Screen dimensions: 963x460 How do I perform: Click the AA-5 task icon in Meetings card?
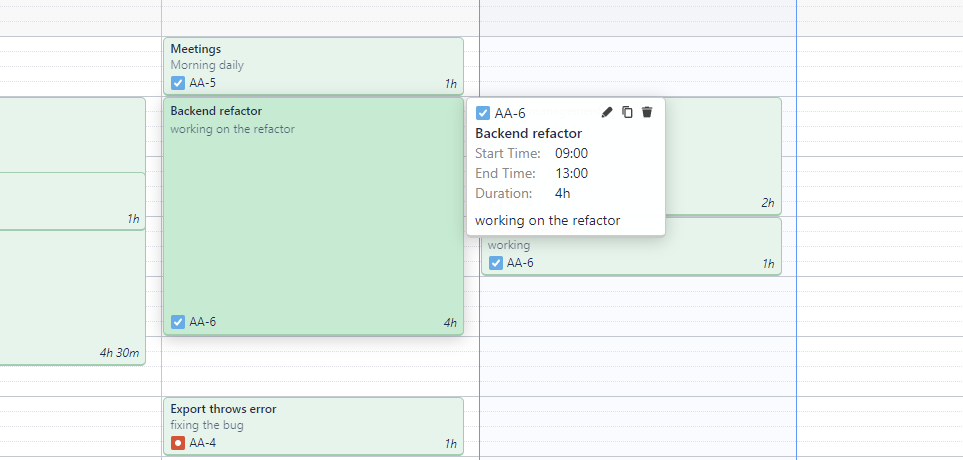tap(177, 83)
